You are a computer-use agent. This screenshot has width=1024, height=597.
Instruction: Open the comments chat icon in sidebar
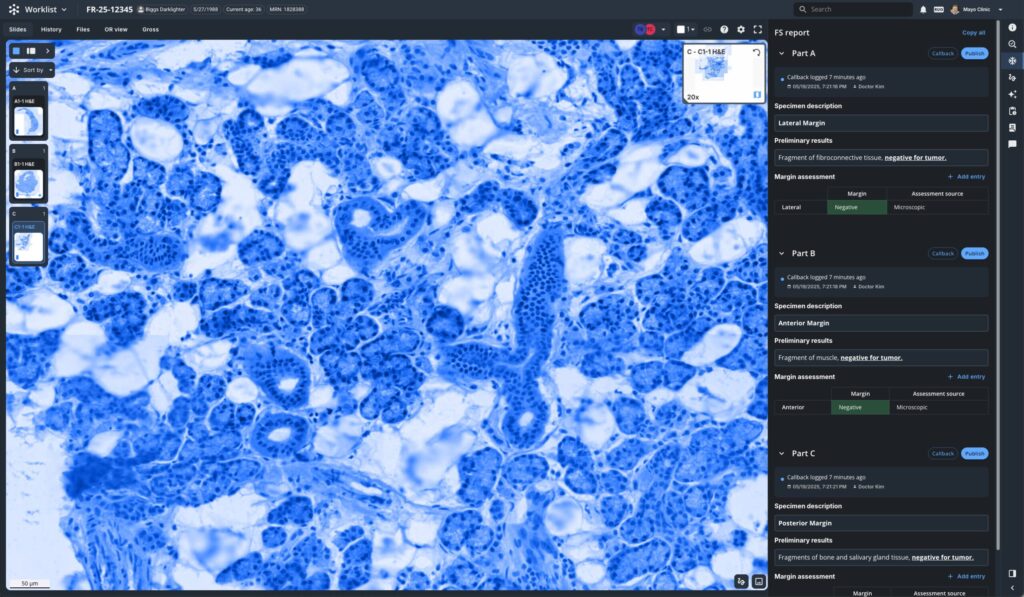[1012, 144]
